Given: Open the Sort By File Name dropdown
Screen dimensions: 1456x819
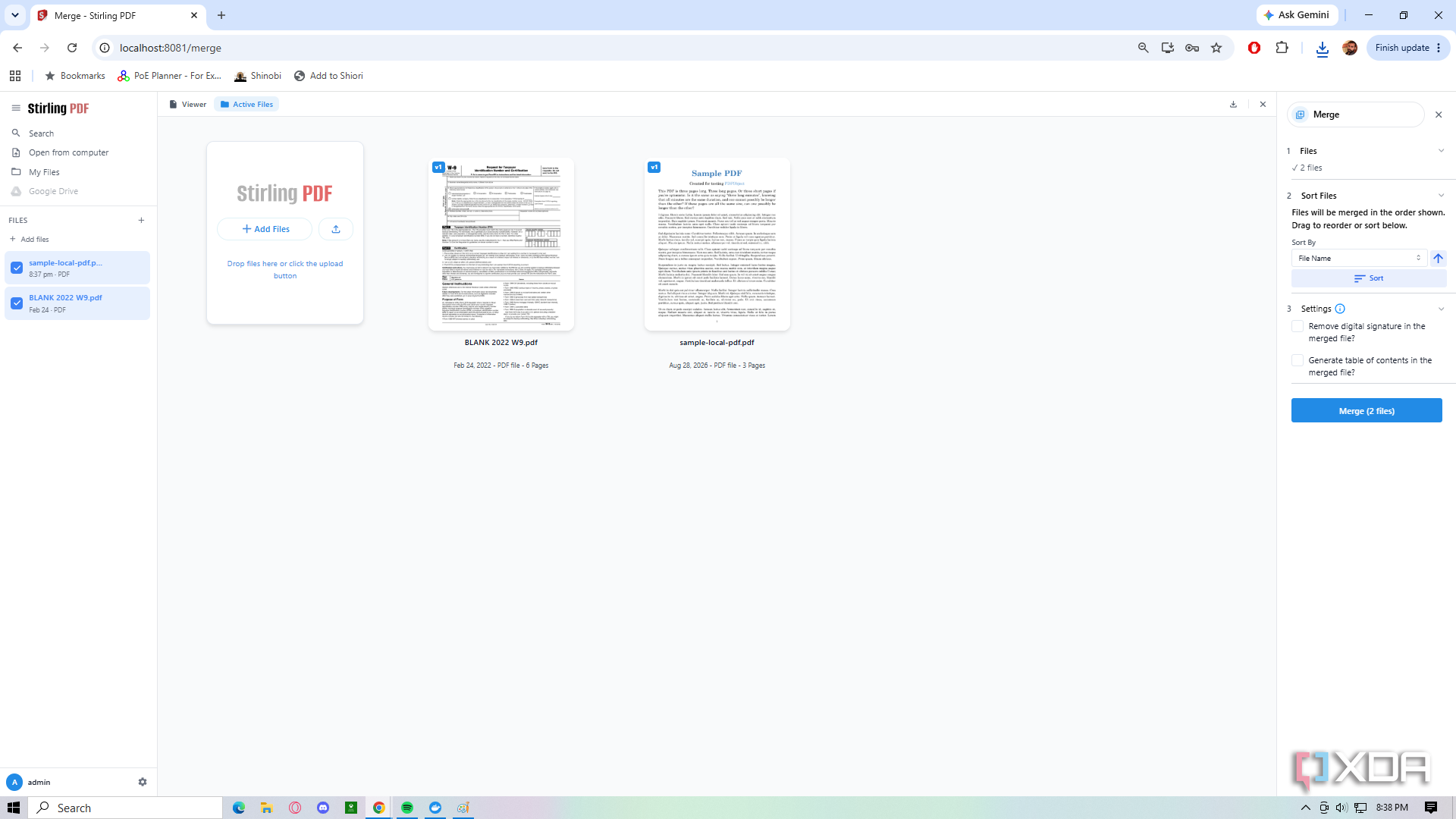Looking at the screenshot, I should point(1359,259).
